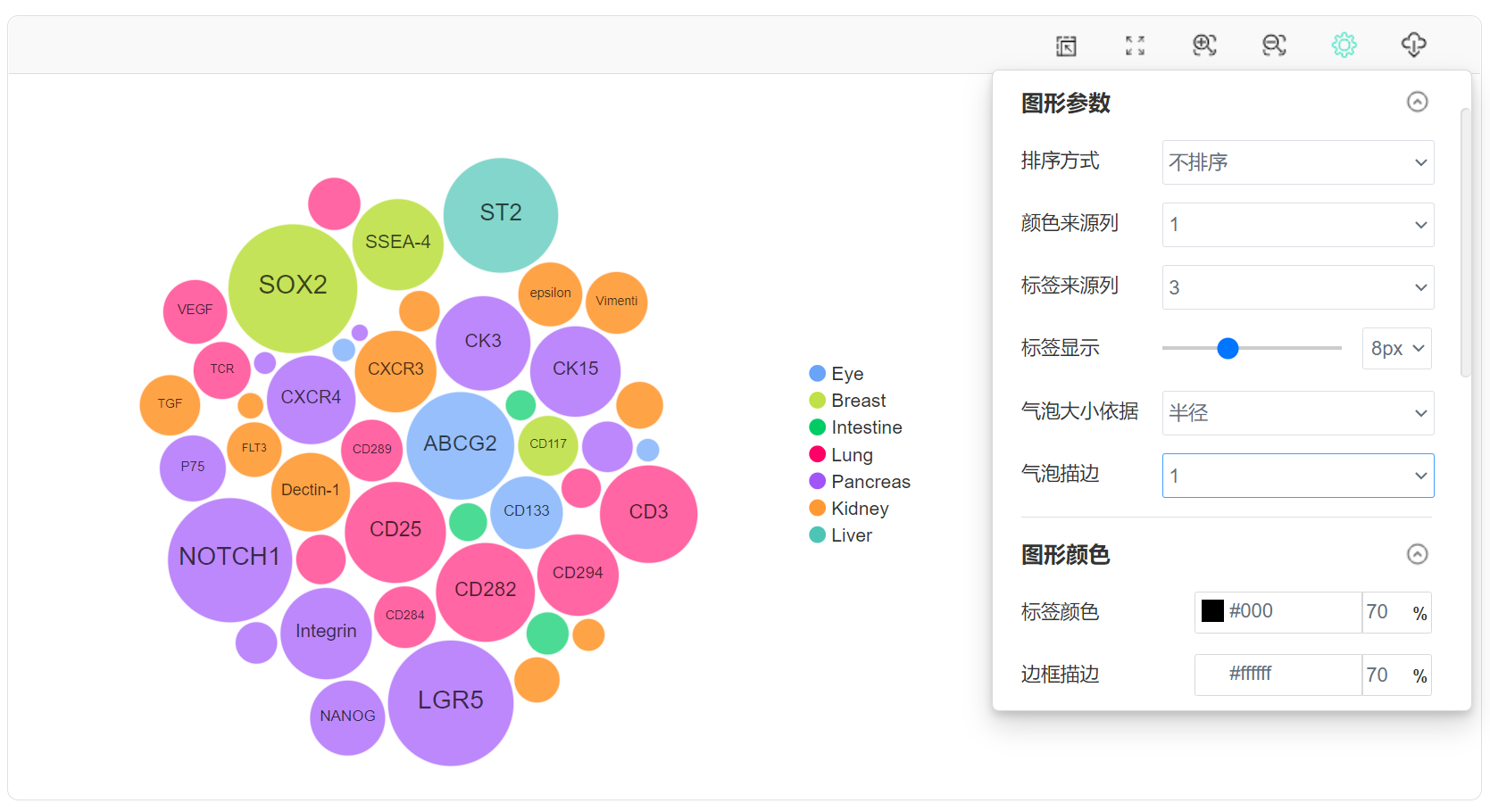1490x812 pixels.
Task: Click the black 标签颜色 swatch
Action: pos(1212,611)
